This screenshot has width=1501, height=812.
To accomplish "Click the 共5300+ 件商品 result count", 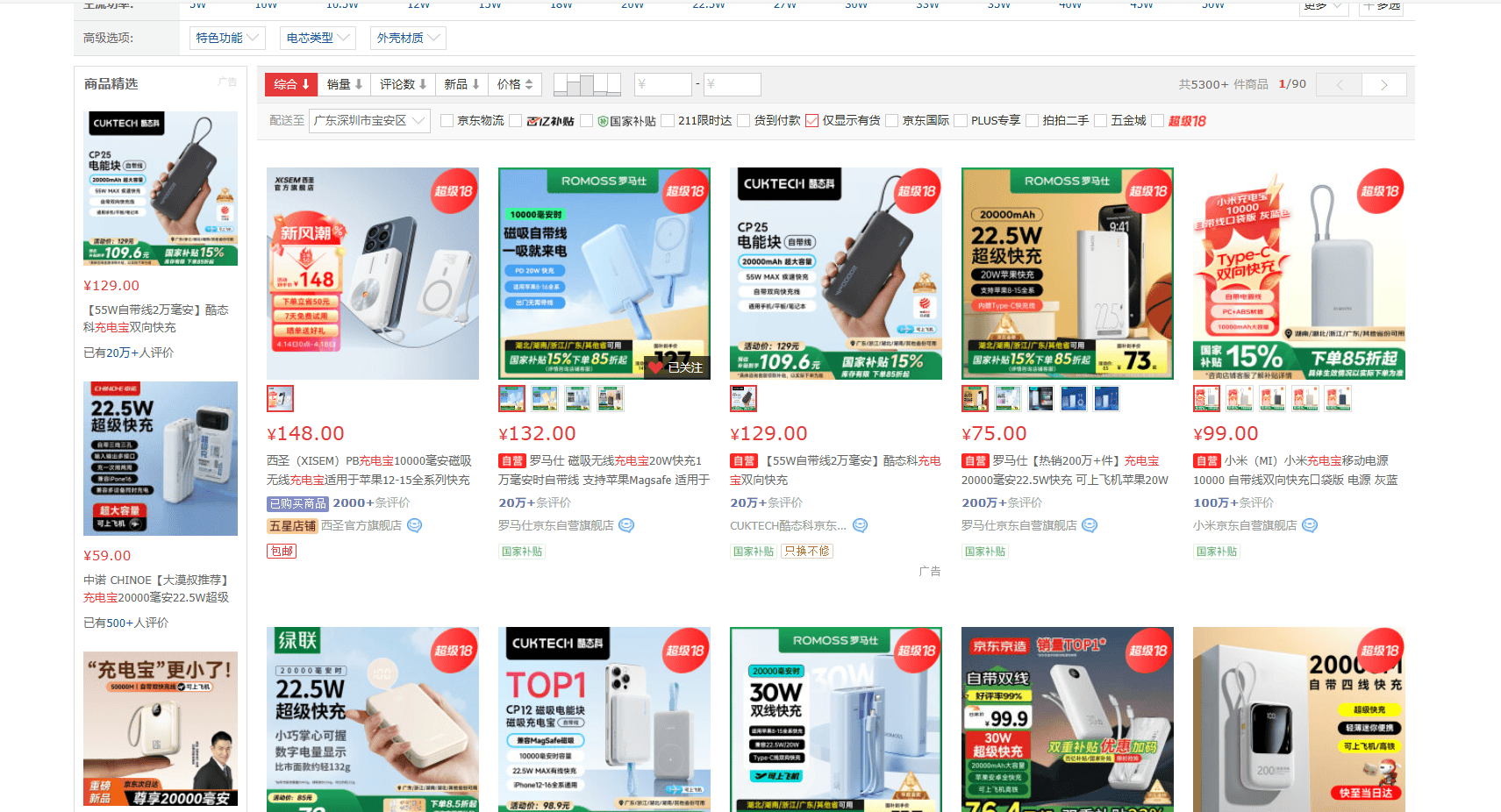I will point(1223,84).
